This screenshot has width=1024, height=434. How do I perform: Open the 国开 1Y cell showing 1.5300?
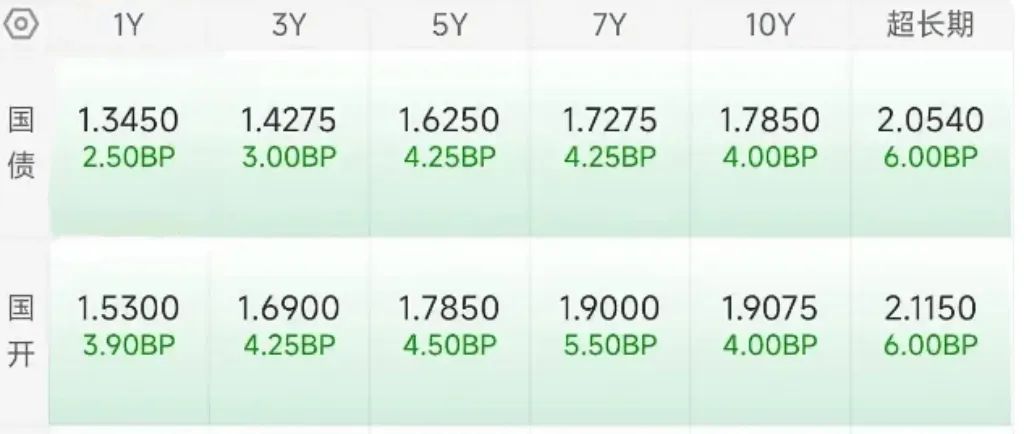[x=128, y=308]
